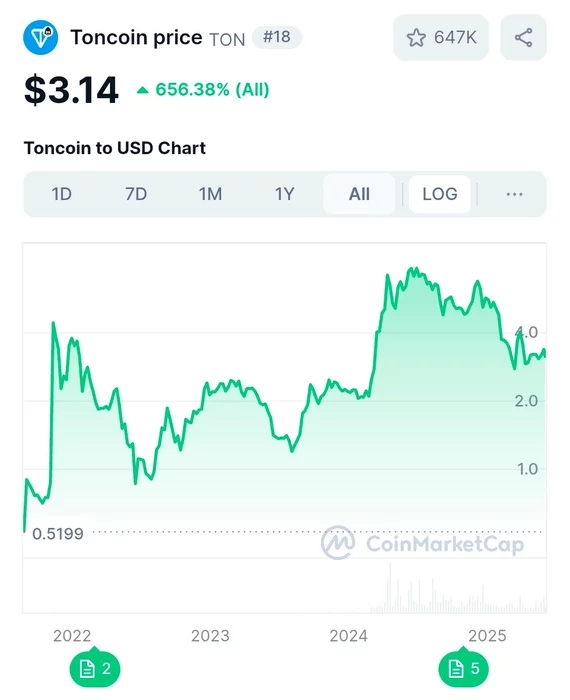
Task: Switch chart to 1Y range
Action: (x=284, y=194)
